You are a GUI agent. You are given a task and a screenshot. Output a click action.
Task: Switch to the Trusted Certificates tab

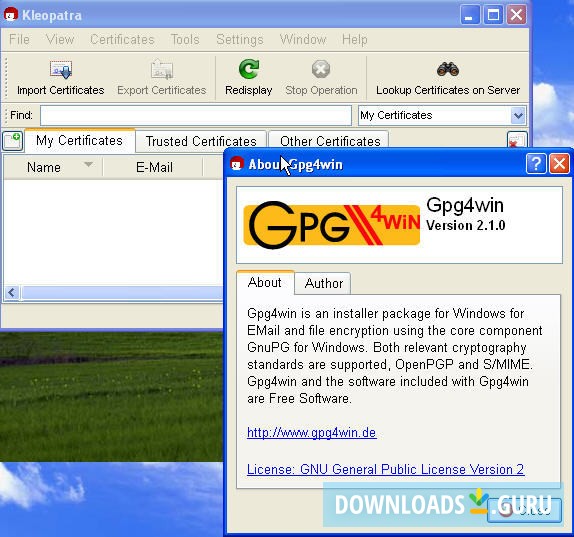201,141
